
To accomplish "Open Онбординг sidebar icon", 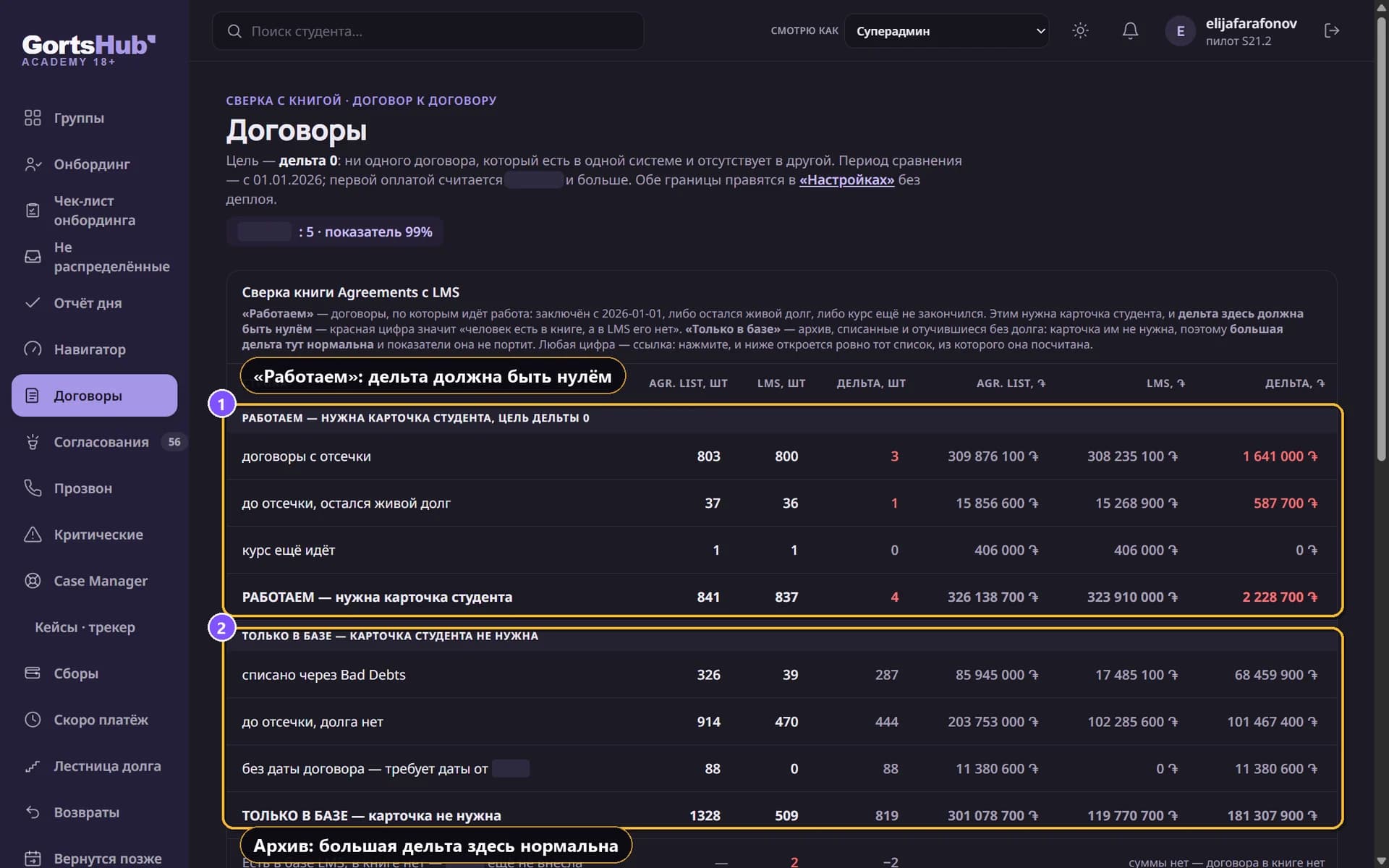I will tap(33, 164).
